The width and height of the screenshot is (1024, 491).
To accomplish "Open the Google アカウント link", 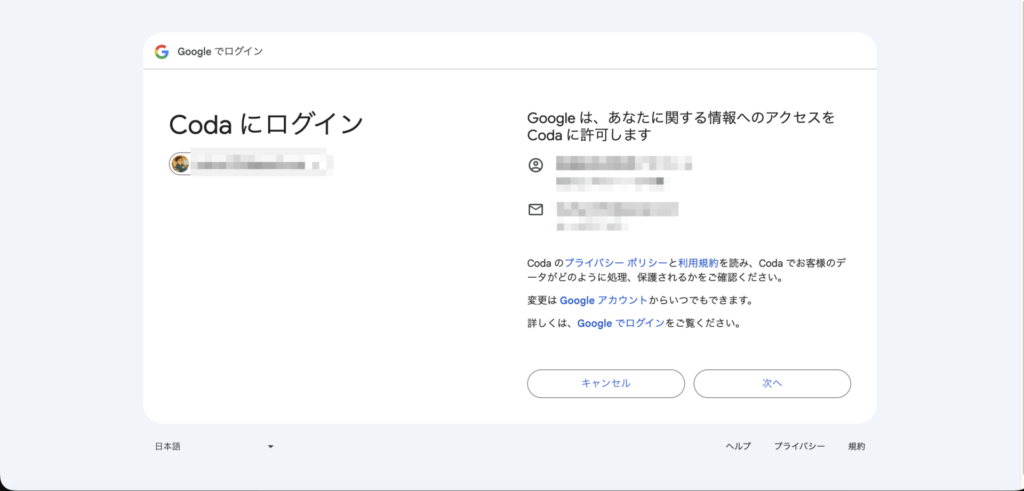I will (604, 300).
